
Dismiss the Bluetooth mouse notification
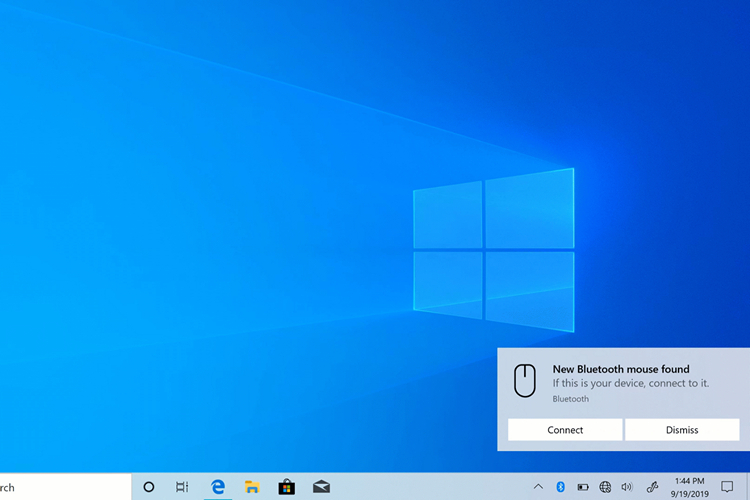[682, 430]
